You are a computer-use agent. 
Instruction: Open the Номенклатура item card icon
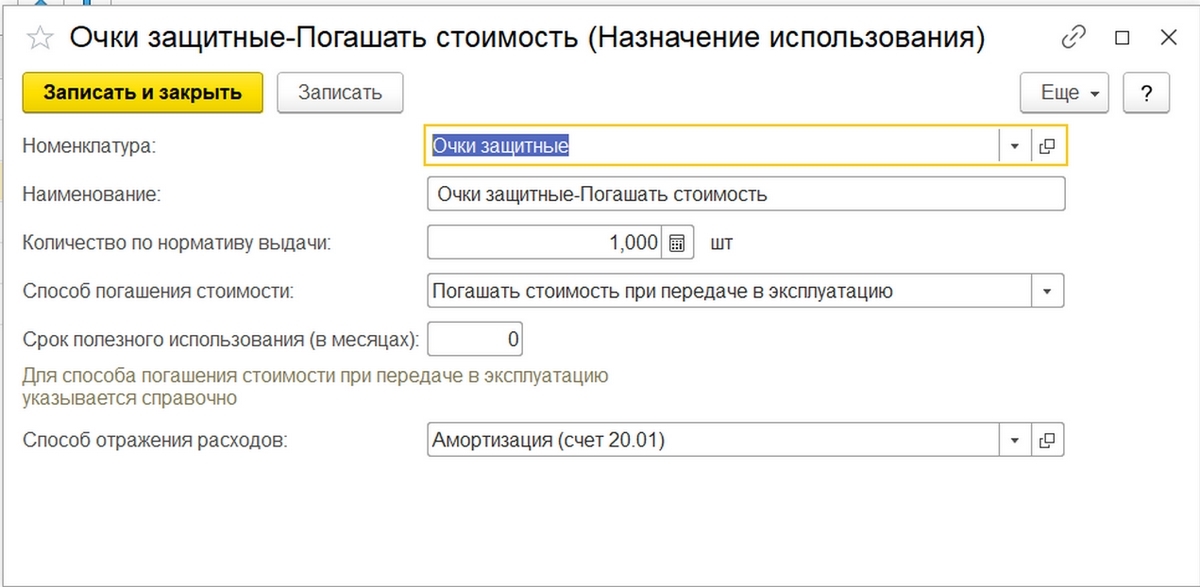pos(1047,146)
